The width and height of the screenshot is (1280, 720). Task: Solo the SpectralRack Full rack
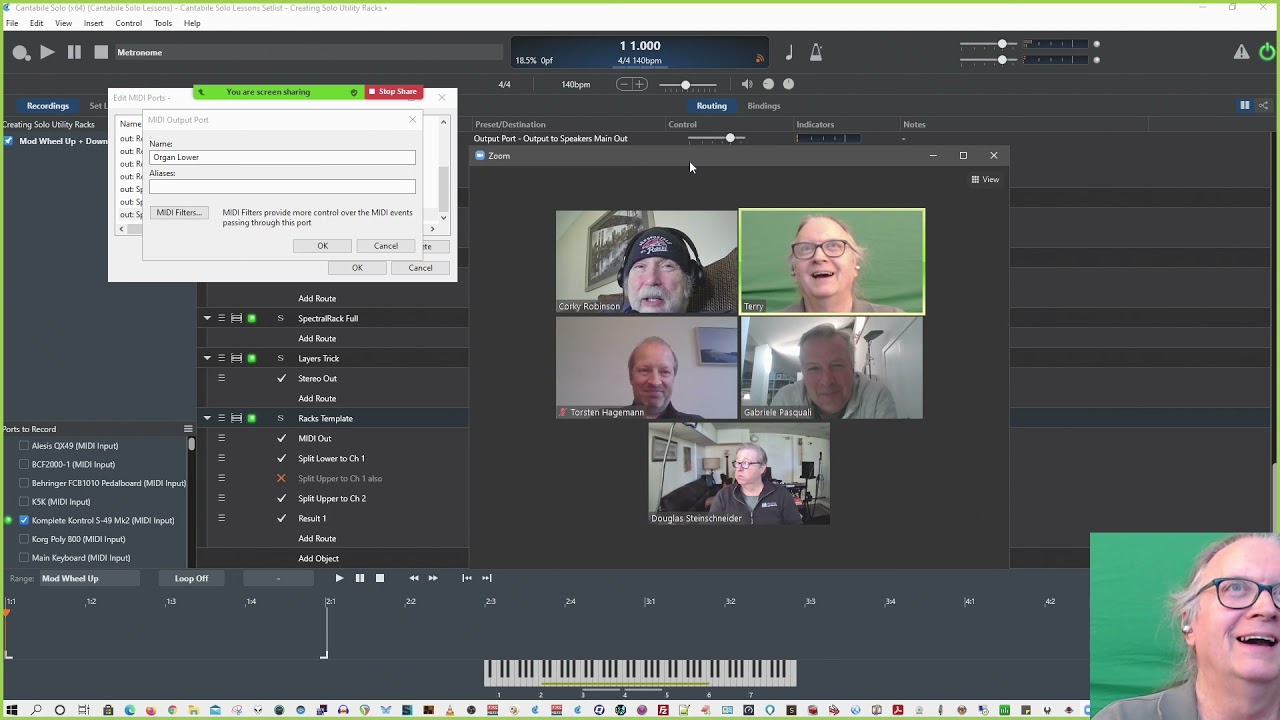point(280,318)
